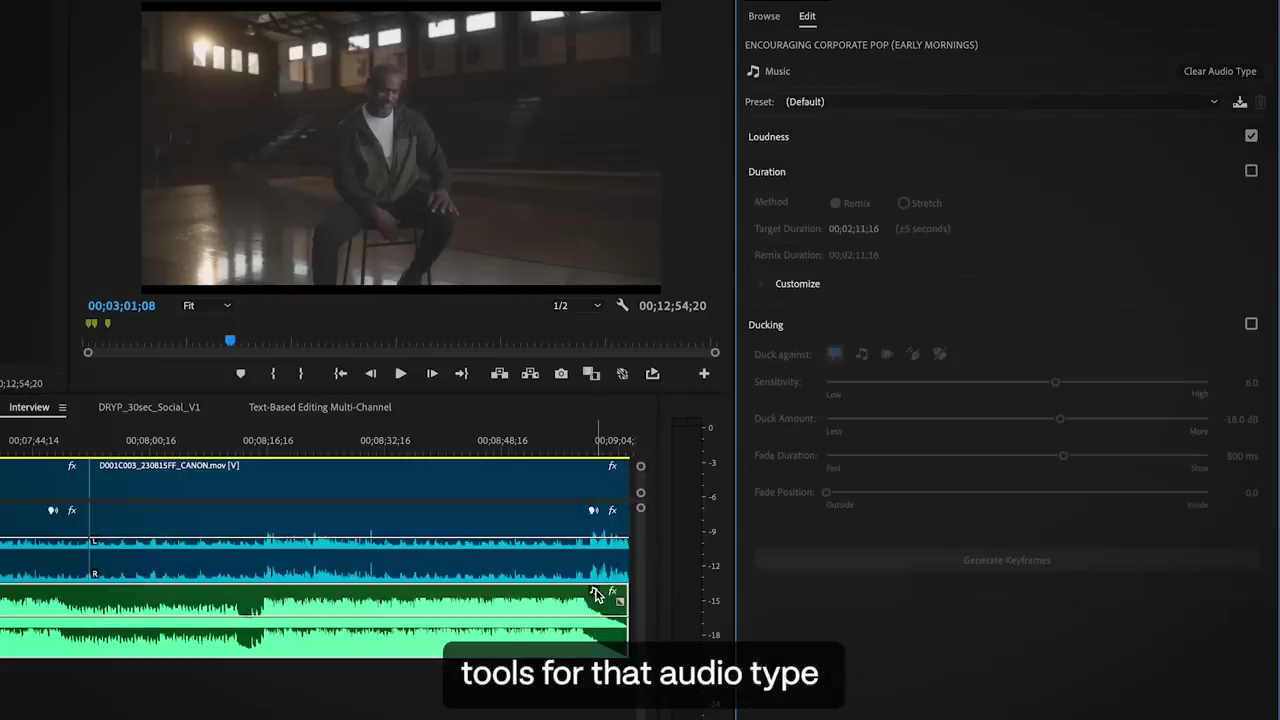Switch to the Browse tab

click(764, 16)
